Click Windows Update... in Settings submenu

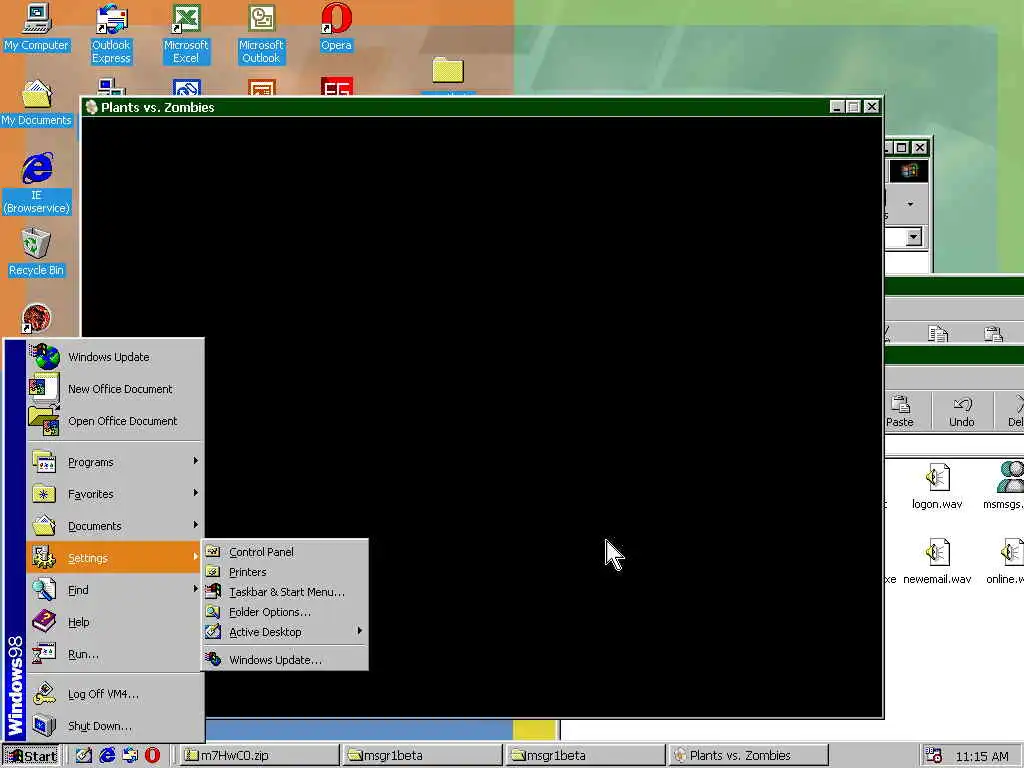coord(285,660)
